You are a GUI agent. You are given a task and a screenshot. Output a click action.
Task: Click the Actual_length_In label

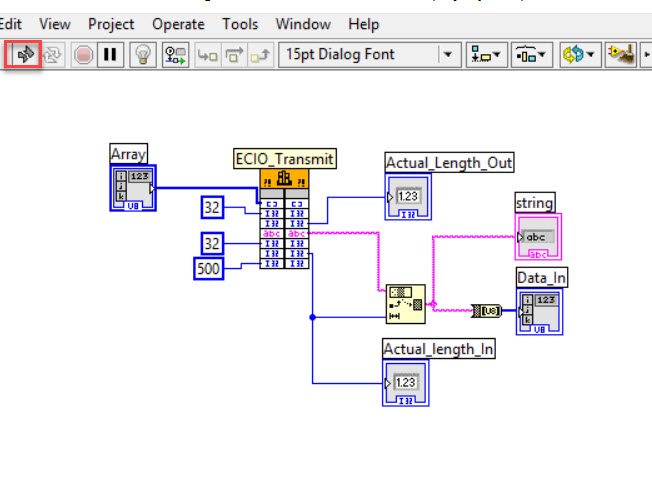(x=439, y=349)
